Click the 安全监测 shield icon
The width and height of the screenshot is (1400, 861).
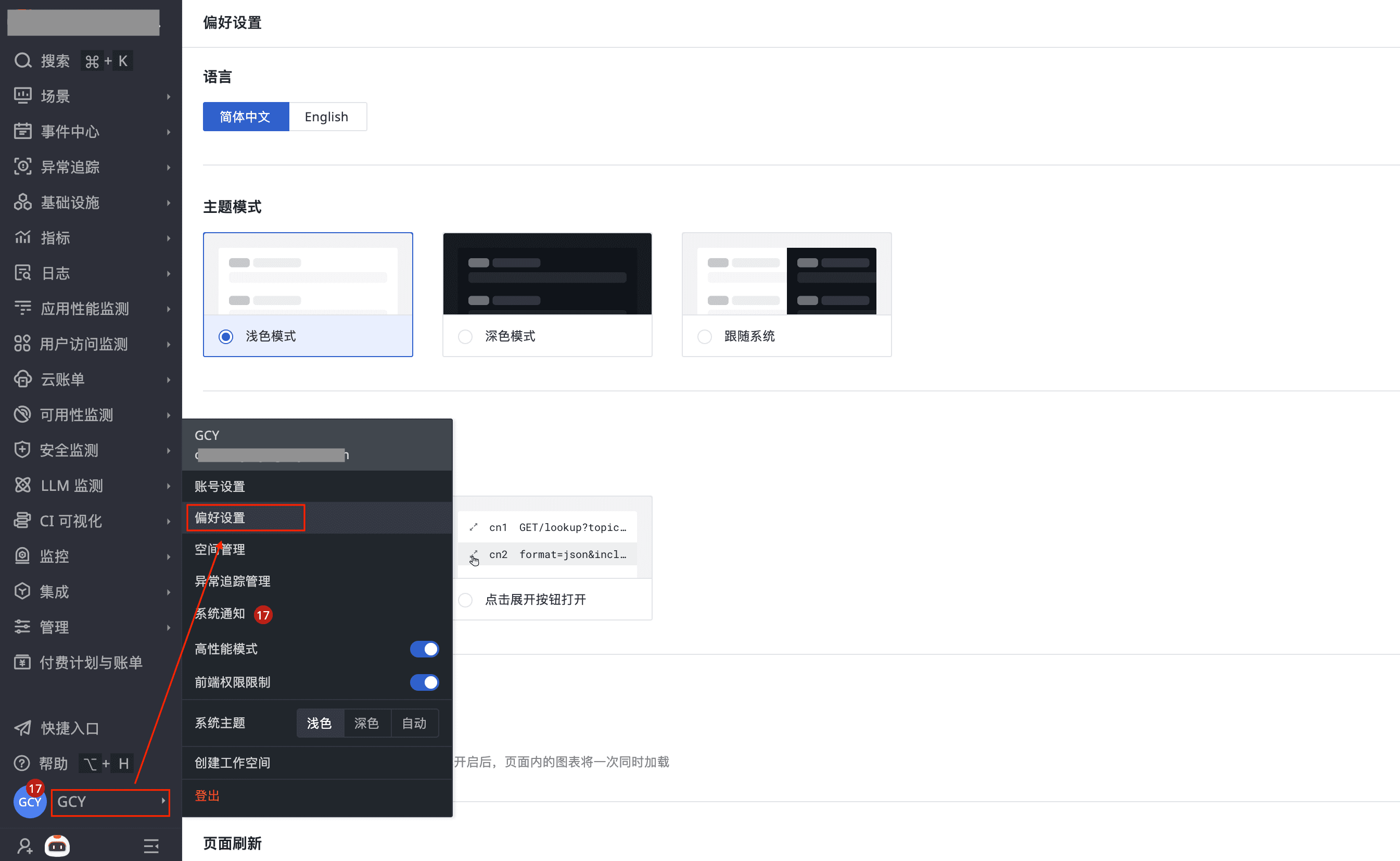click(23, 450)
